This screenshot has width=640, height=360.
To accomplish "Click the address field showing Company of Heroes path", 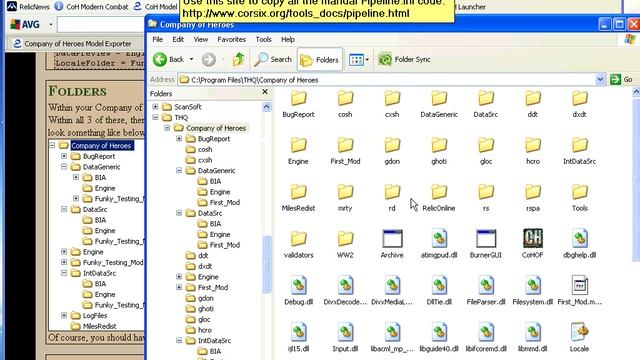I will click(387, 80).
